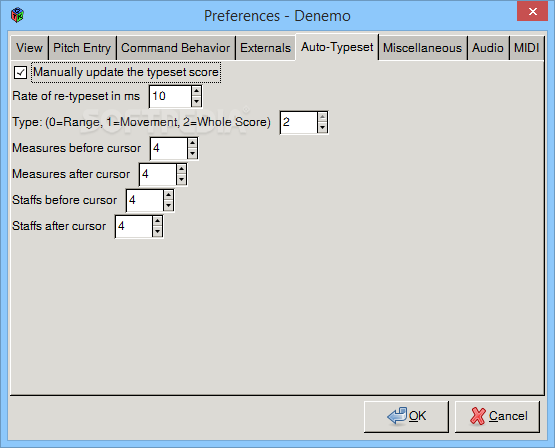Go to the Miscellaneous tab
Screen dimensions: 555x448
click(423, 48)
